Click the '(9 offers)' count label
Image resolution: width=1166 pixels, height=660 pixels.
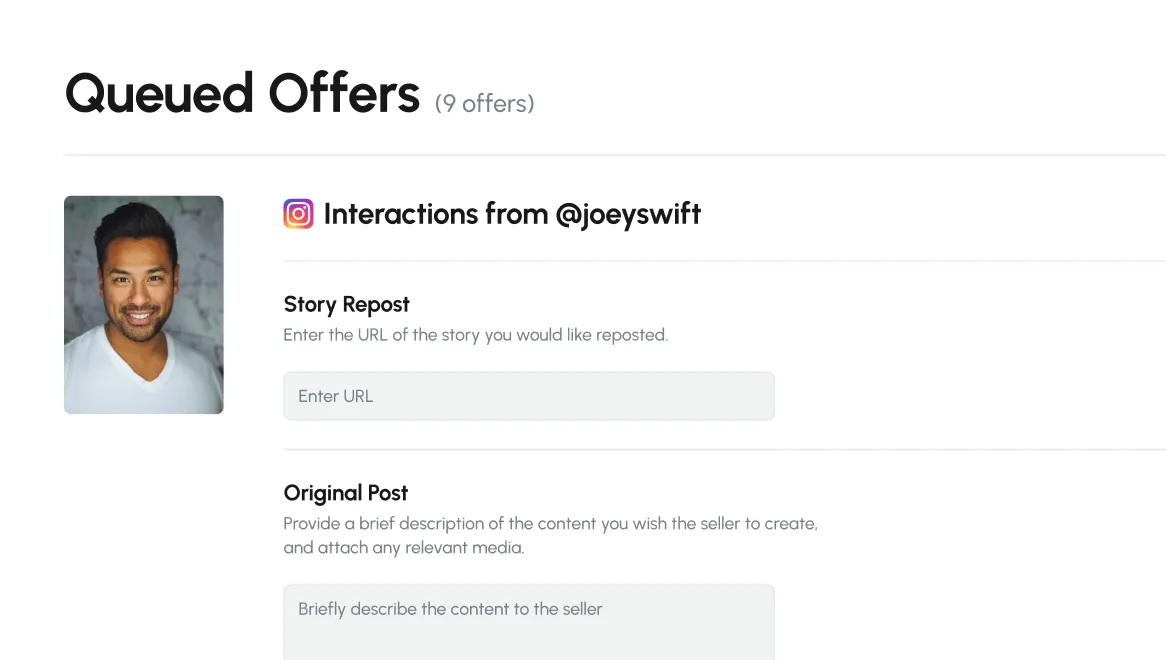[x=485, y=102]
